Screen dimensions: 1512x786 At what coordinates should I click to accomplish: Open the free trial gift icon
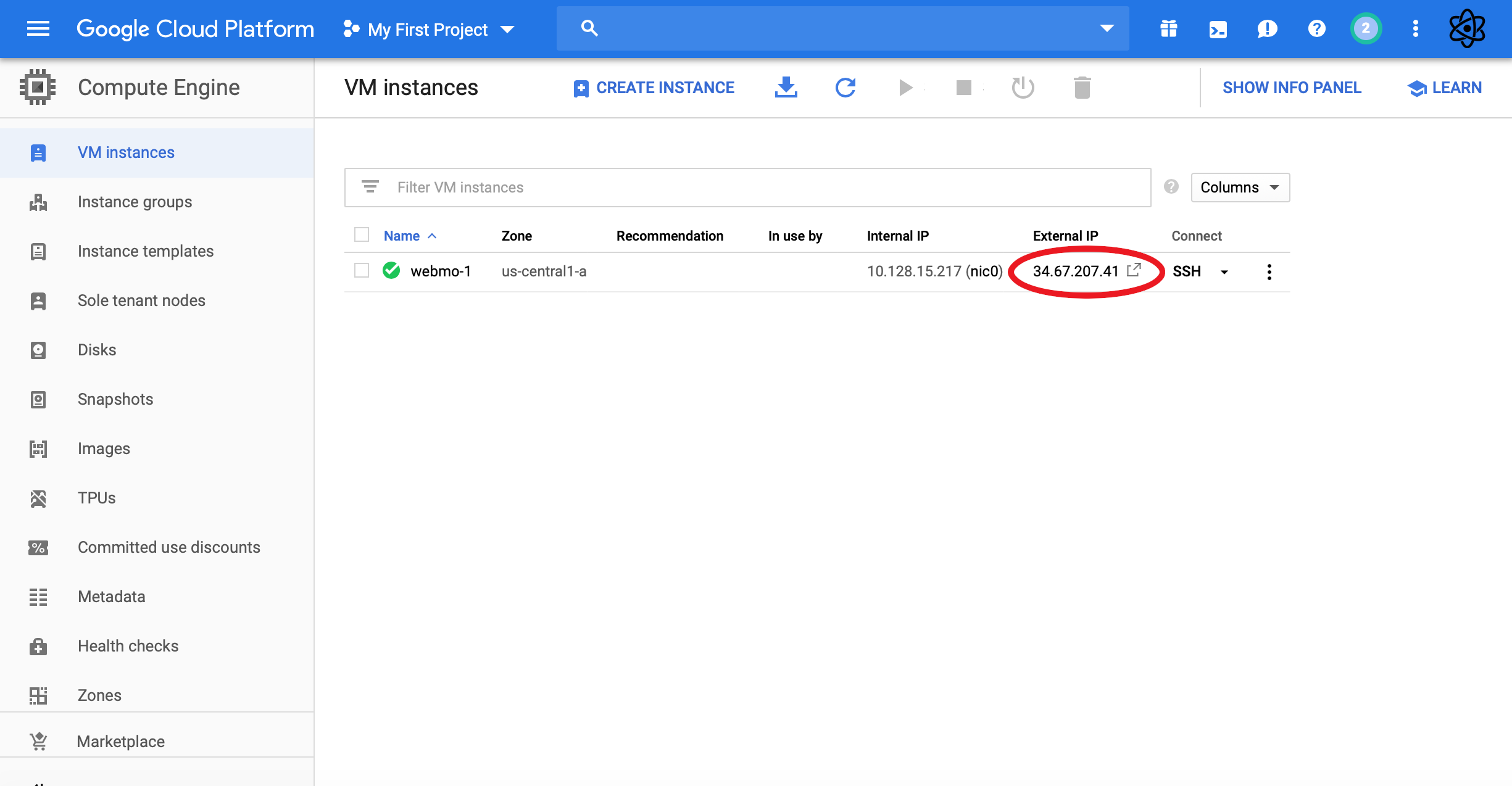pyautogui.click(x=1168, y=29)
